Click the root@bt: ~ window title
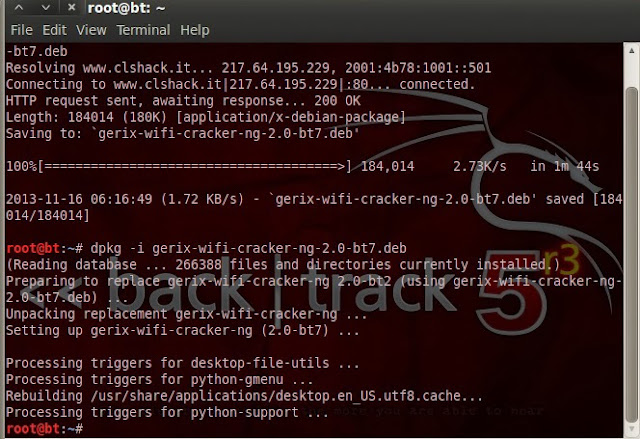640x439 pixels. pos(127,8)
